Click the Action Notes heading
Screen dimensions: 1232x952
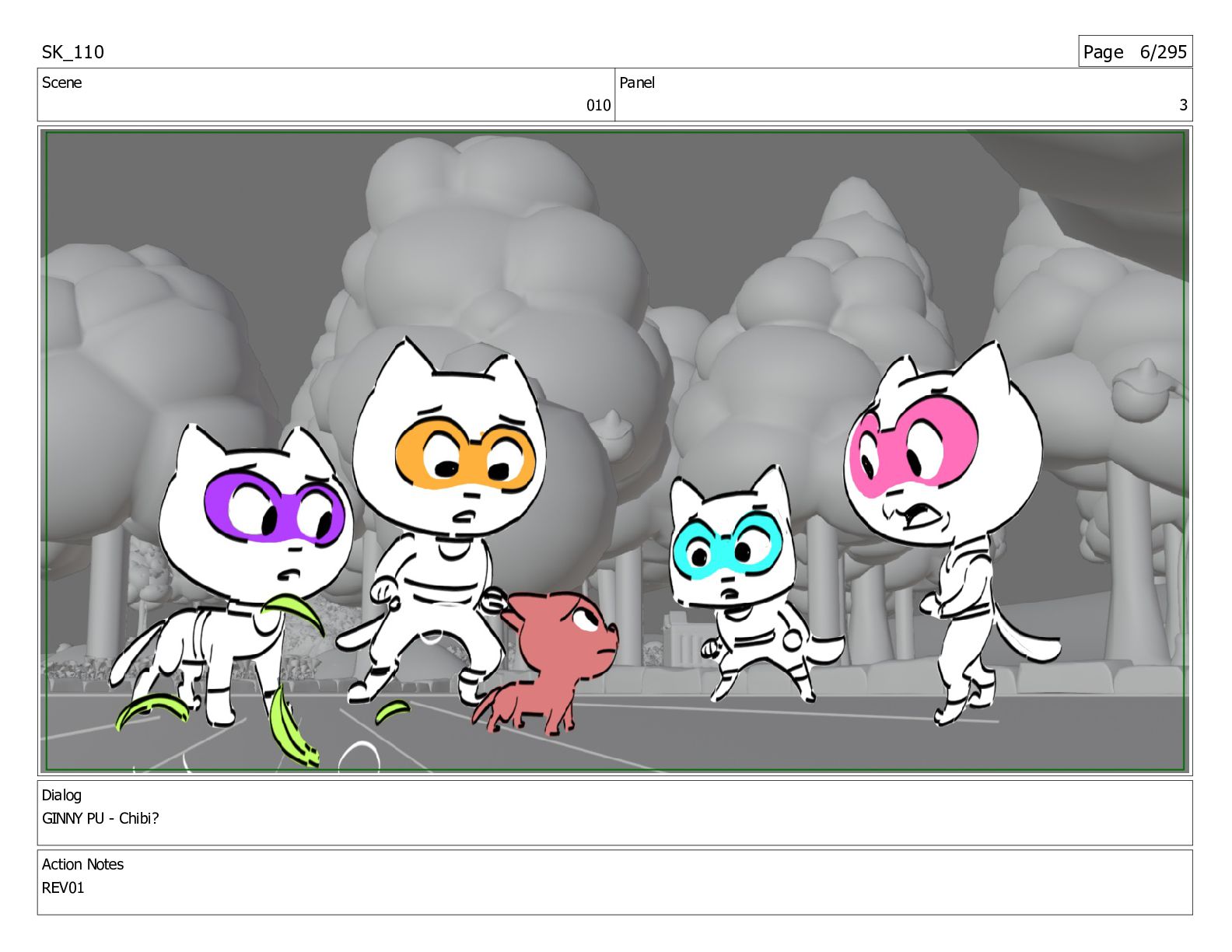tap(82, 864)
